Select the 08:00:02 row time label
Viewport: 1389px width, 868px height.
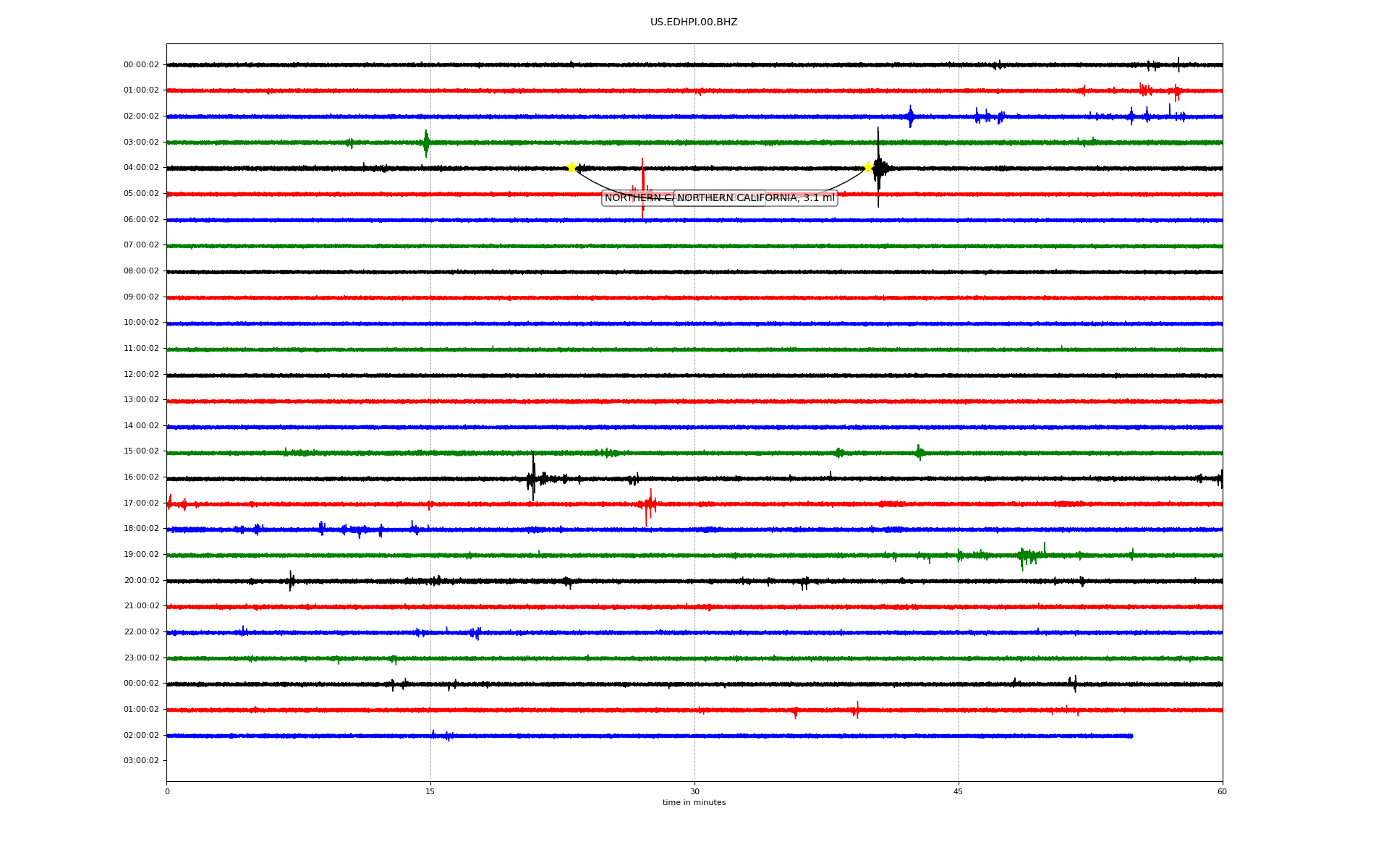141,271
